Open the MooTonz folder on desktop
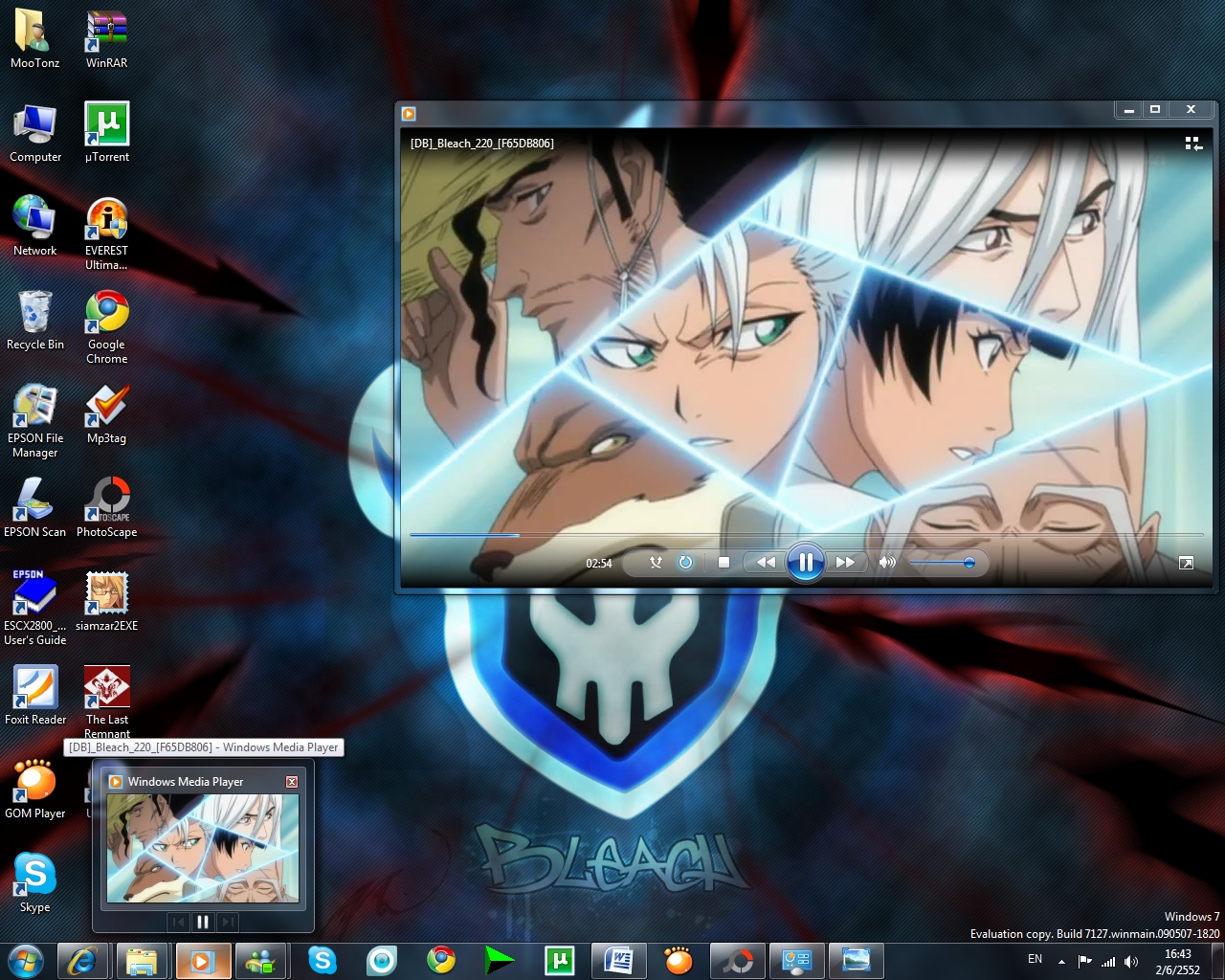Screen dimensions: 1225x980 35,40
